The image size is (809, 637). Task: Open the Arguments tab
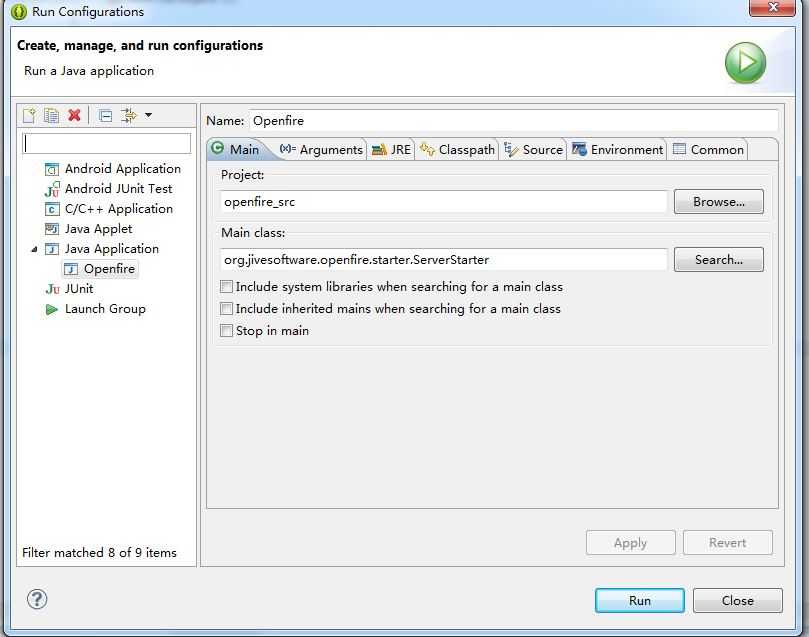click(x=321, y=150)
